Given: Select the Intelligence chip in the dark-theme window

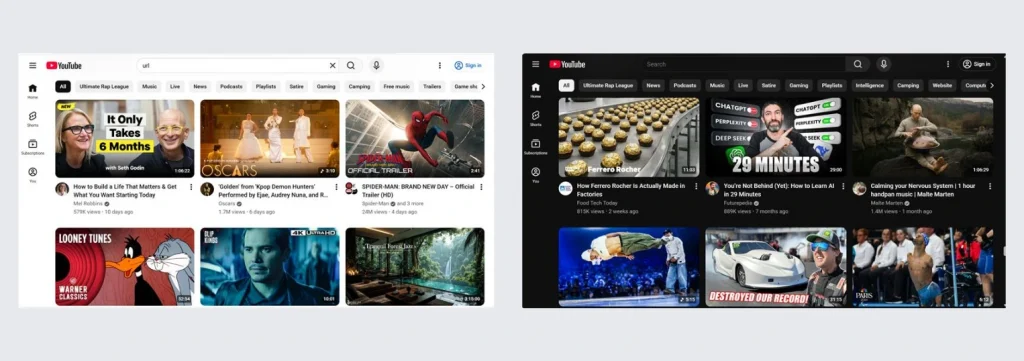Looking at the screenshot, I should coord(870,86).
